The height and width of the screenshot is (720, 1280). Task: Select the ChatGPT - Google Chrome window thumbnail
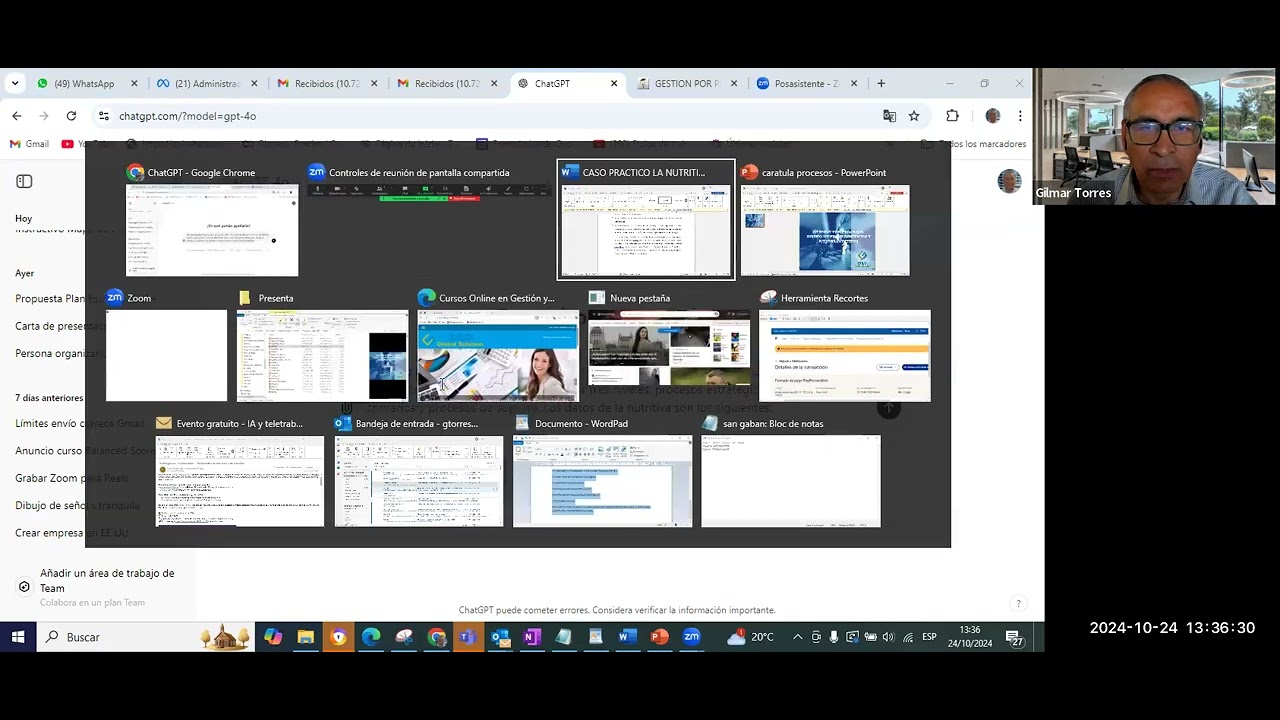coord(212,230)
